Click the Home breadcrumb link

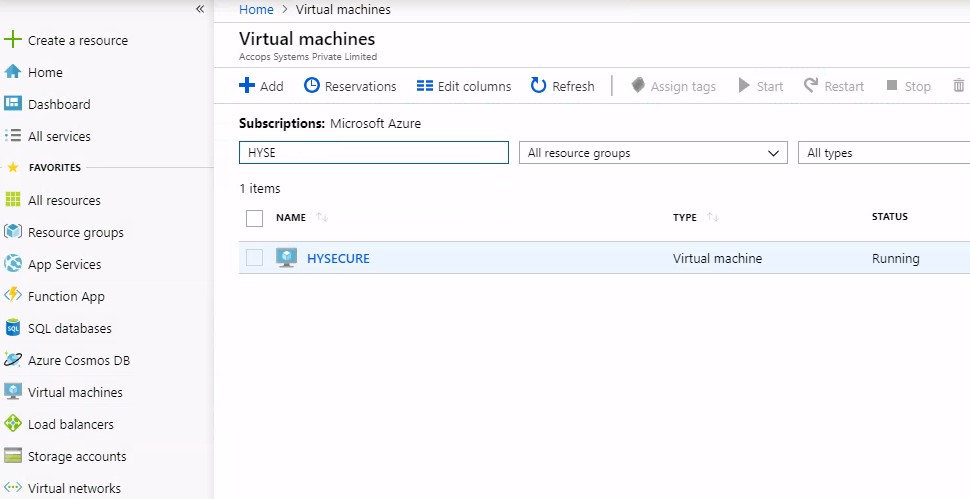coord(256,9)
